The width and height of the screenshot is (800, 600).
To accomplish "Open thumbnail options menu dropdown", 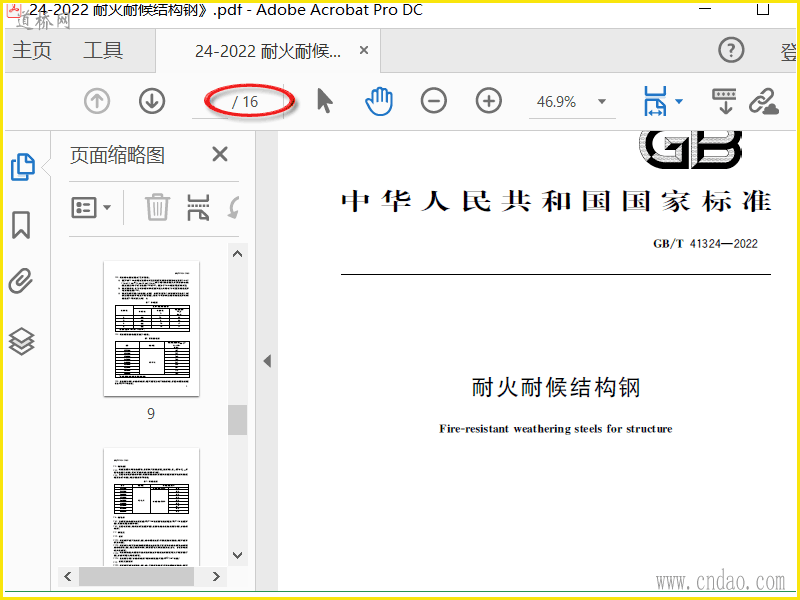I will click(91, 207).
